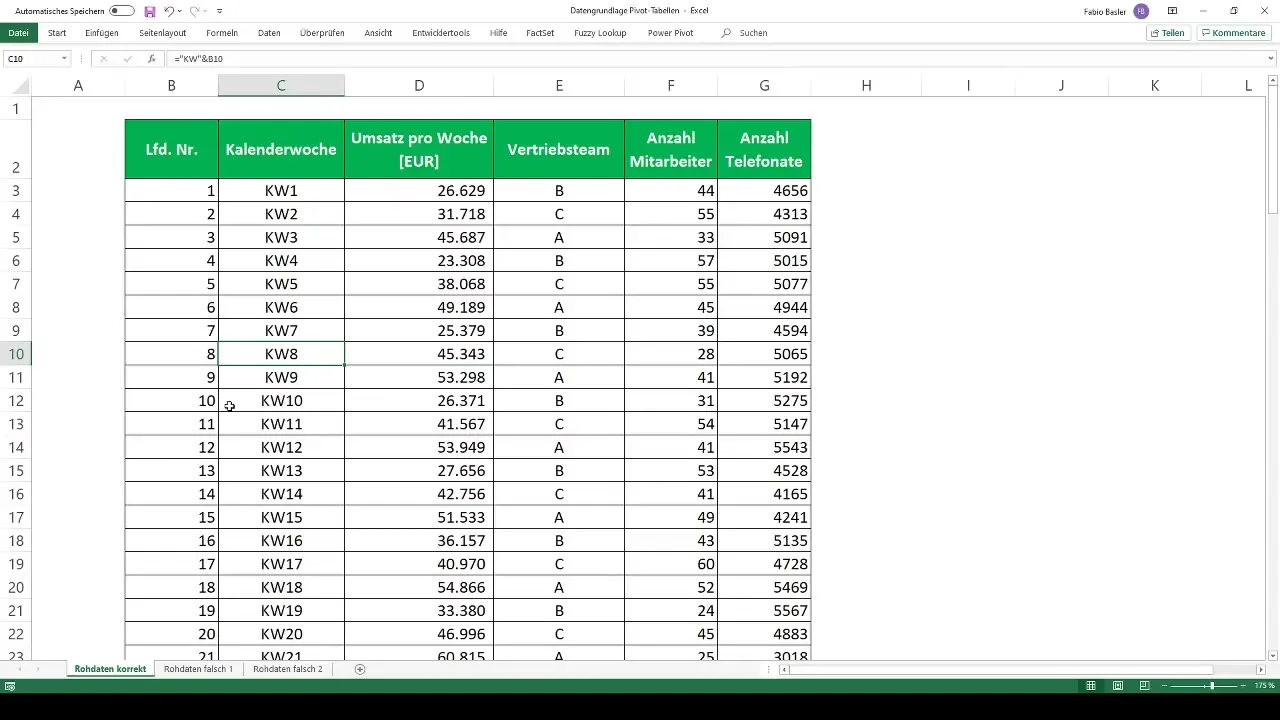Select the cell containing KW17
Viewport: 1280px width, 720px height.
281,564
